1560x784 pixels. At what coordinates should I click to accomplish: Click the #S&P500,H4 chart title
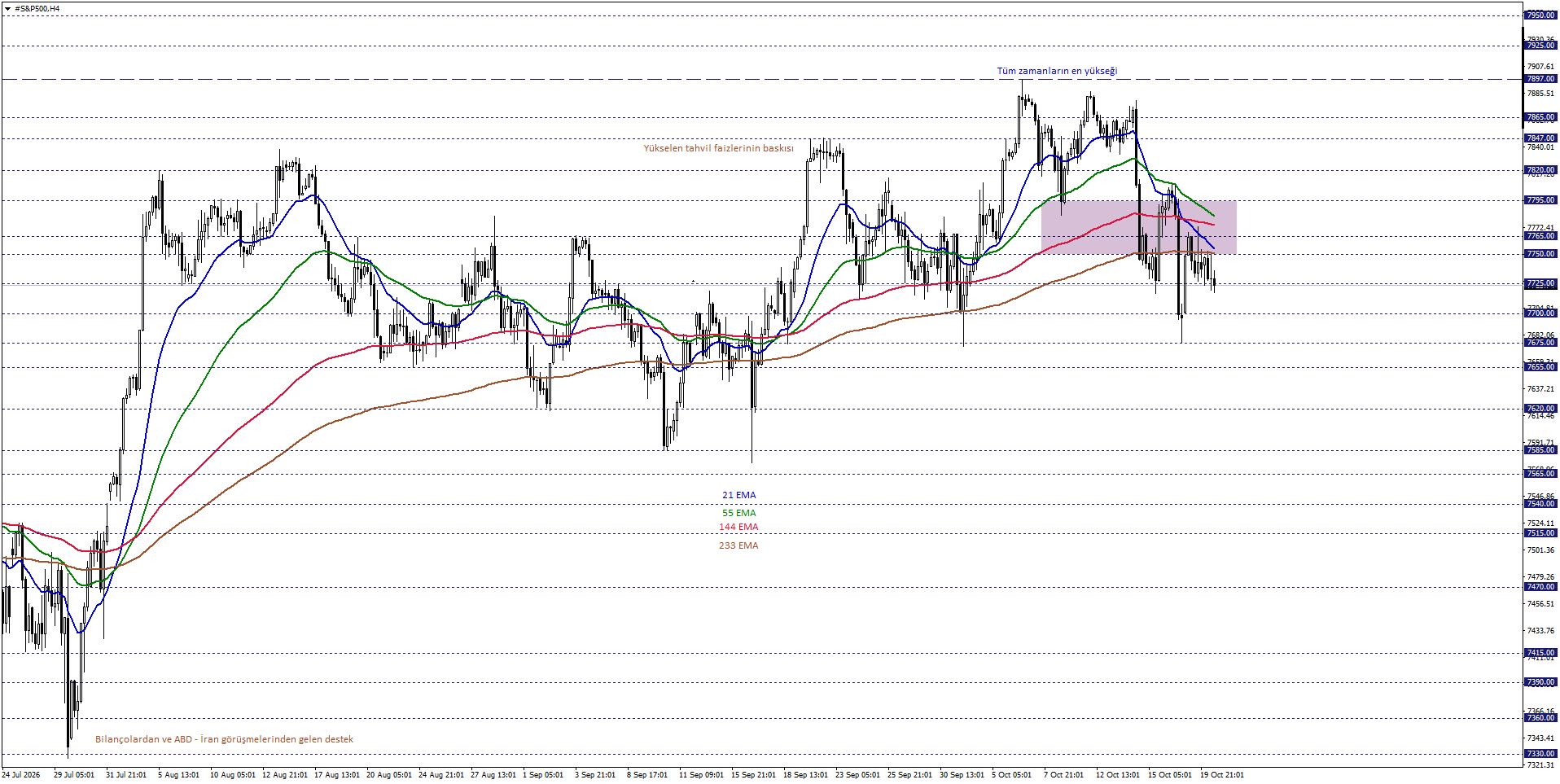coord(37,8)
